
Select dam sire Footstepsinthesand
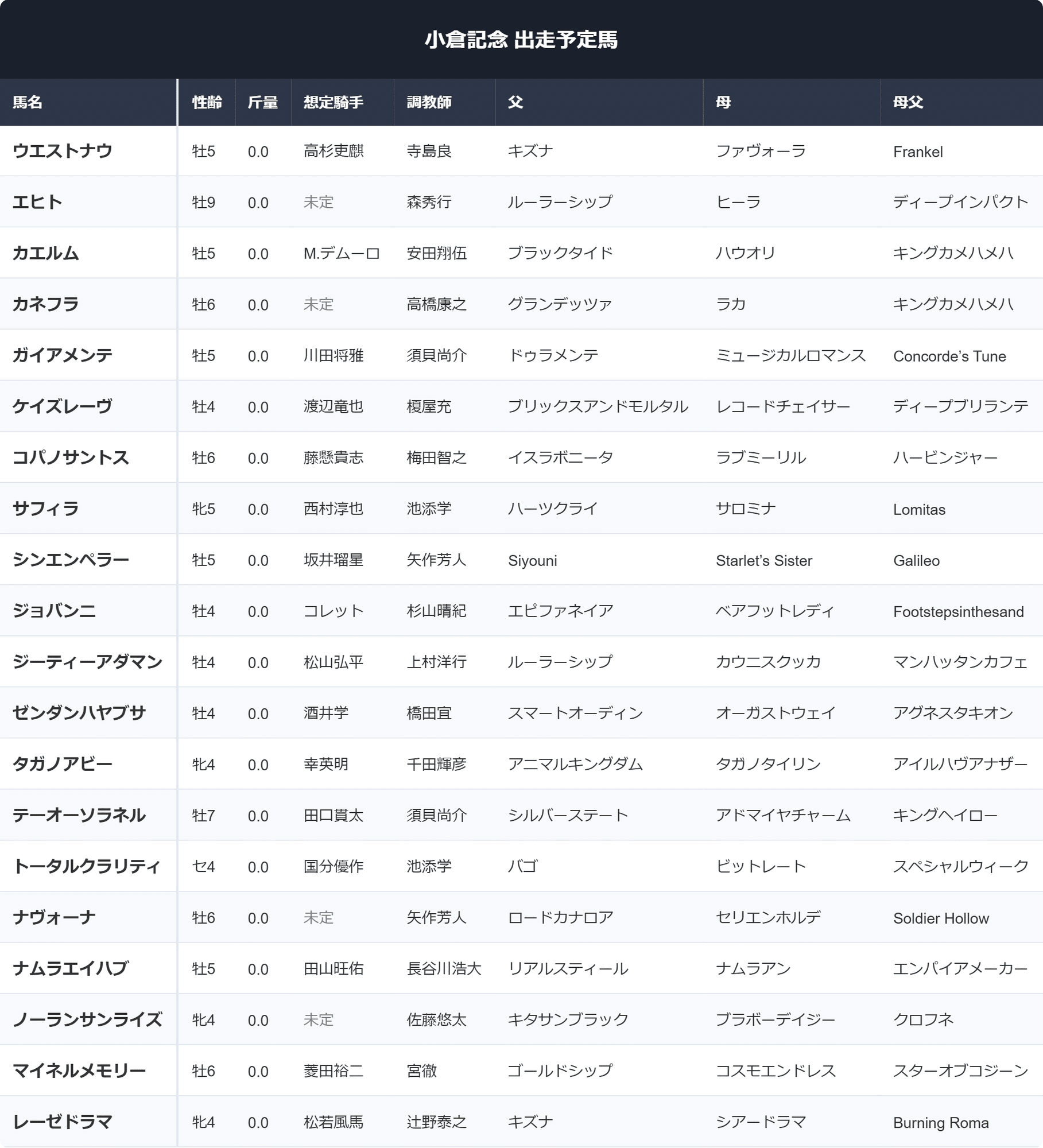click(x=959, y=611)
